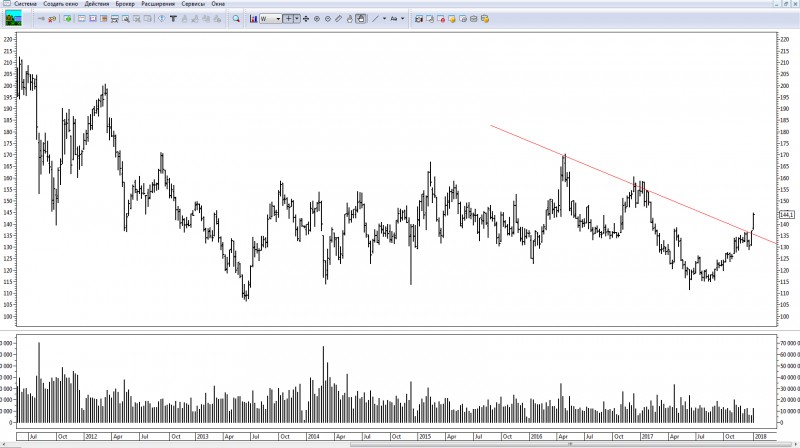The width and height of the screenshot is (800, 448).
Task: Click the magnifier search icon
Action: (x=236, y=19)
